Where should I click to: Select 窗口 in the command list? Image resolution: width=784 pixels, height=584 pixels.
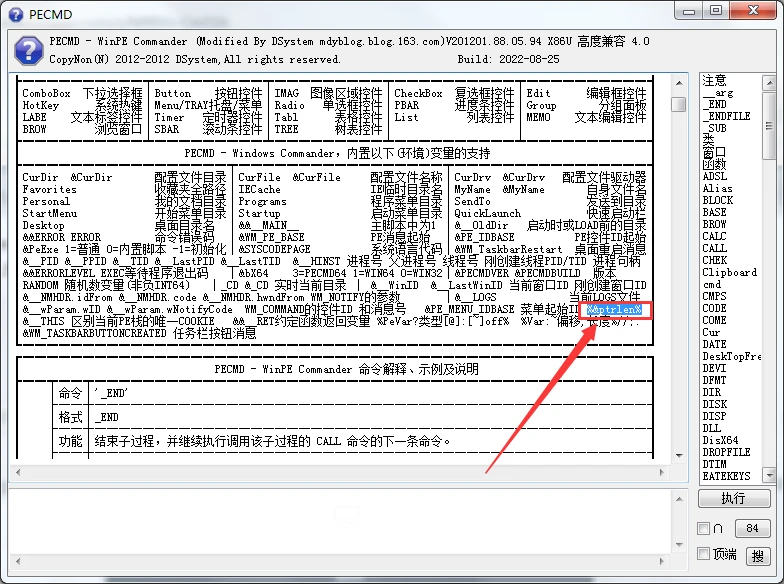point(714,152)
